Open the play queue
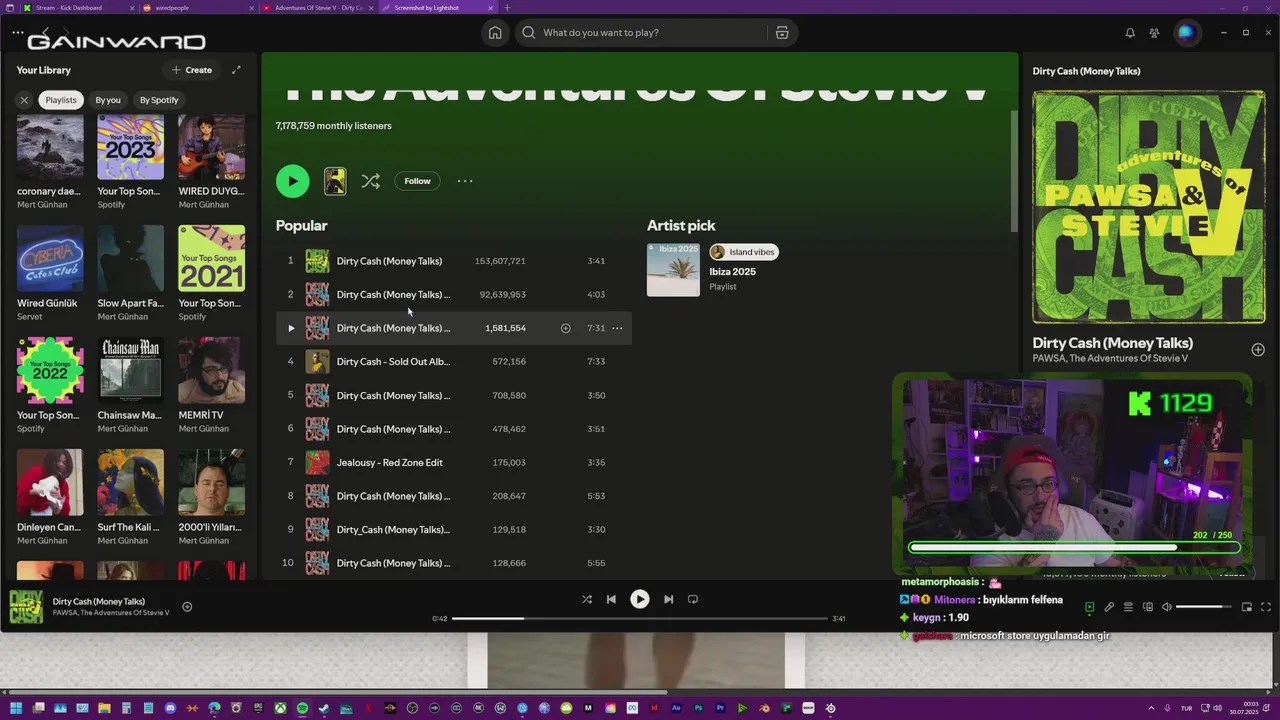 [1128, 607]
